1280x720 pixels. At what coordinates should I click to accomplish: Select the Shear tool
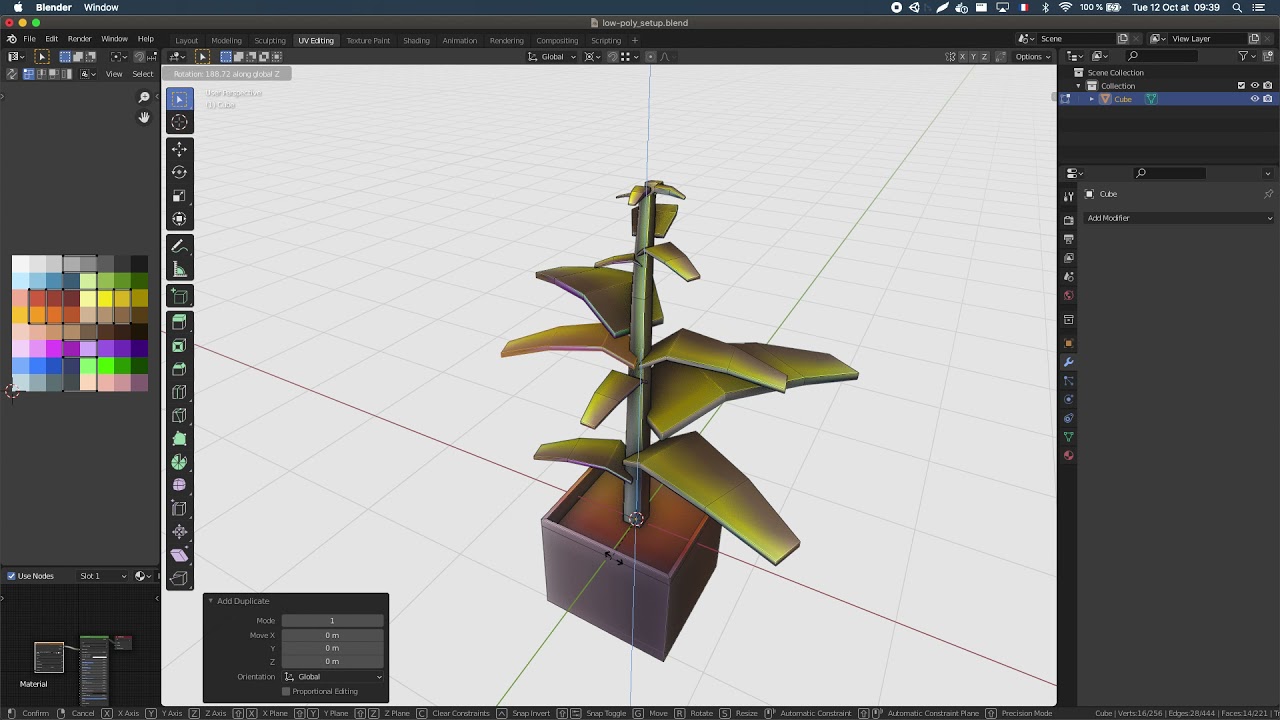(179, 555)
